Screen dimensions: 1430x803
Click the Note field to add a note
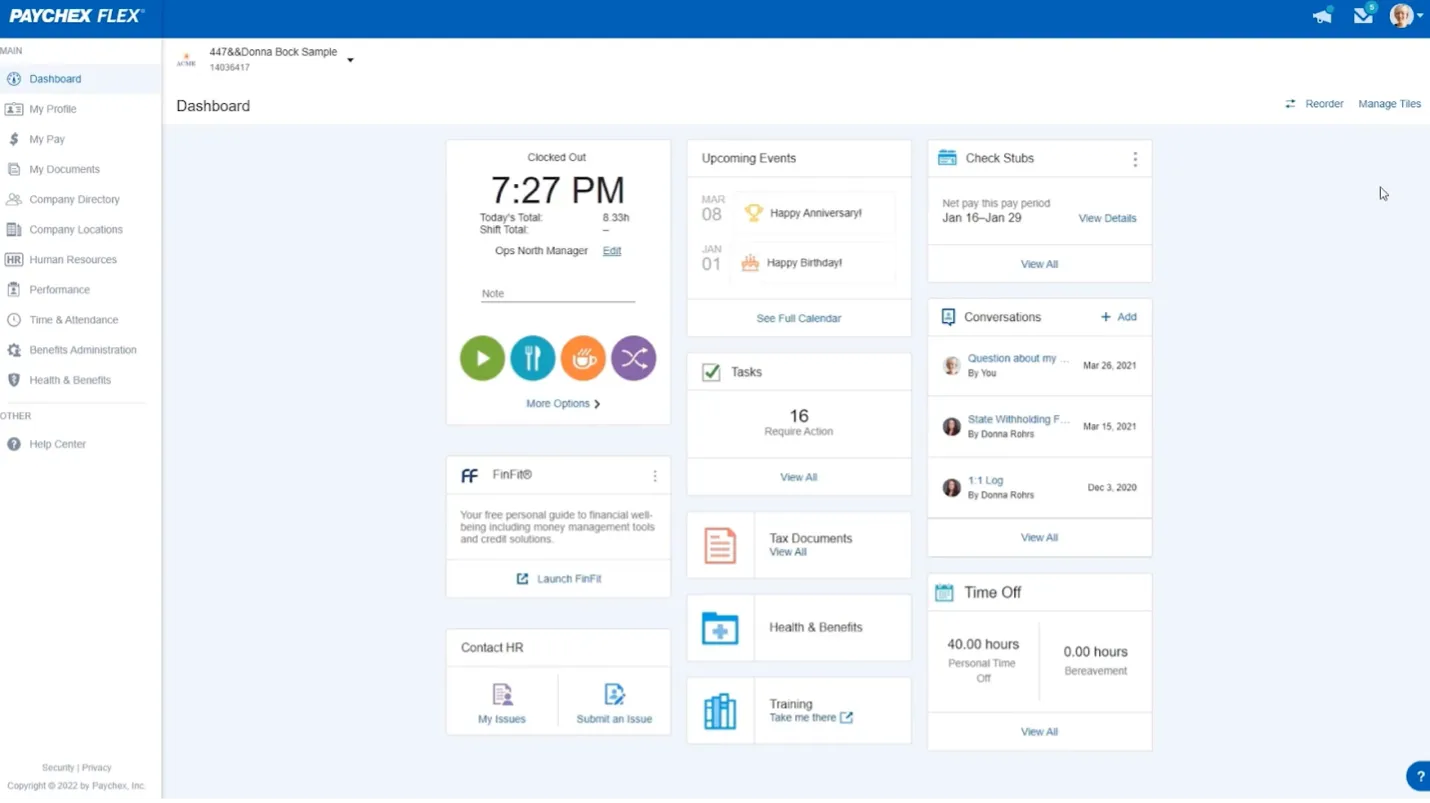[x=557, y=292]
